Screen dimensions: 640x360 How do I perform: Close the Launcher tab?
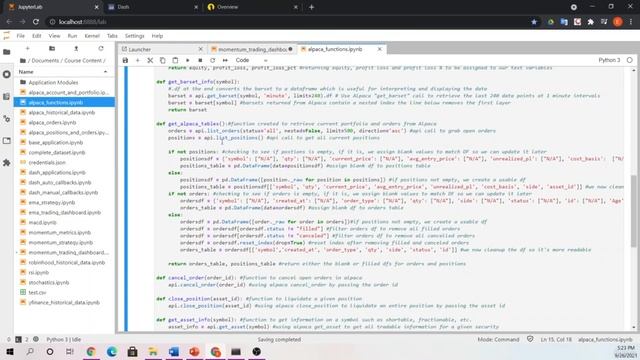click(x=200, y=49)
